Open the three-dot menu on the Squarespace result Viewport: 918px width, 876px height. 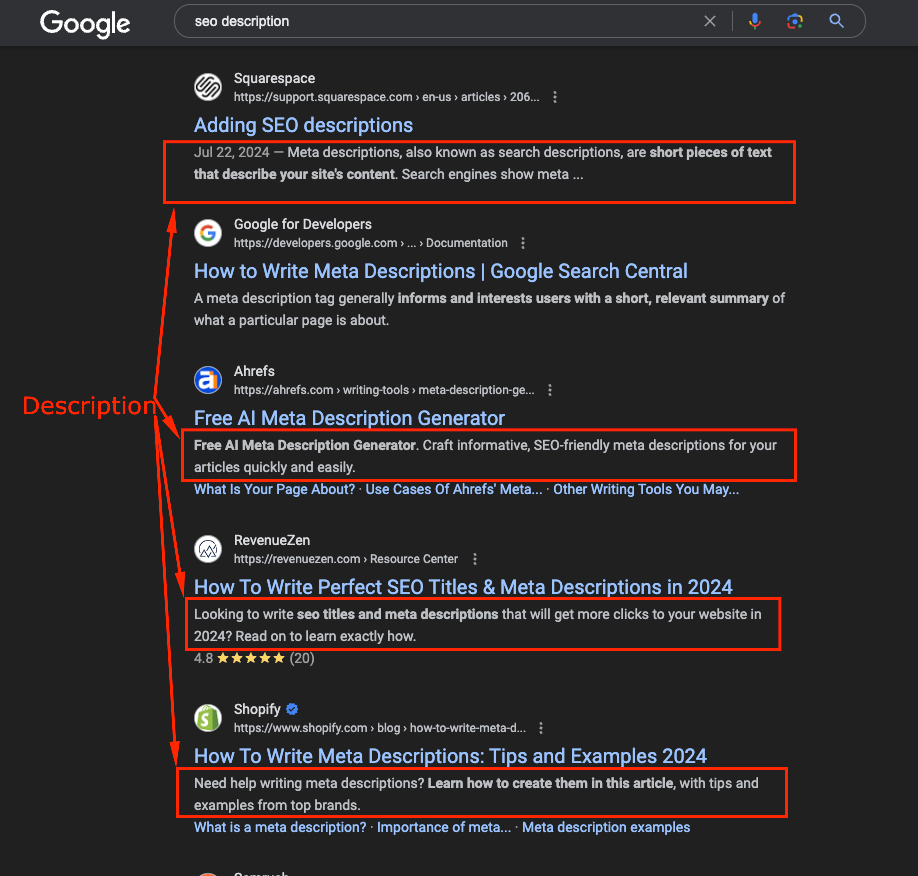point(555,96)
